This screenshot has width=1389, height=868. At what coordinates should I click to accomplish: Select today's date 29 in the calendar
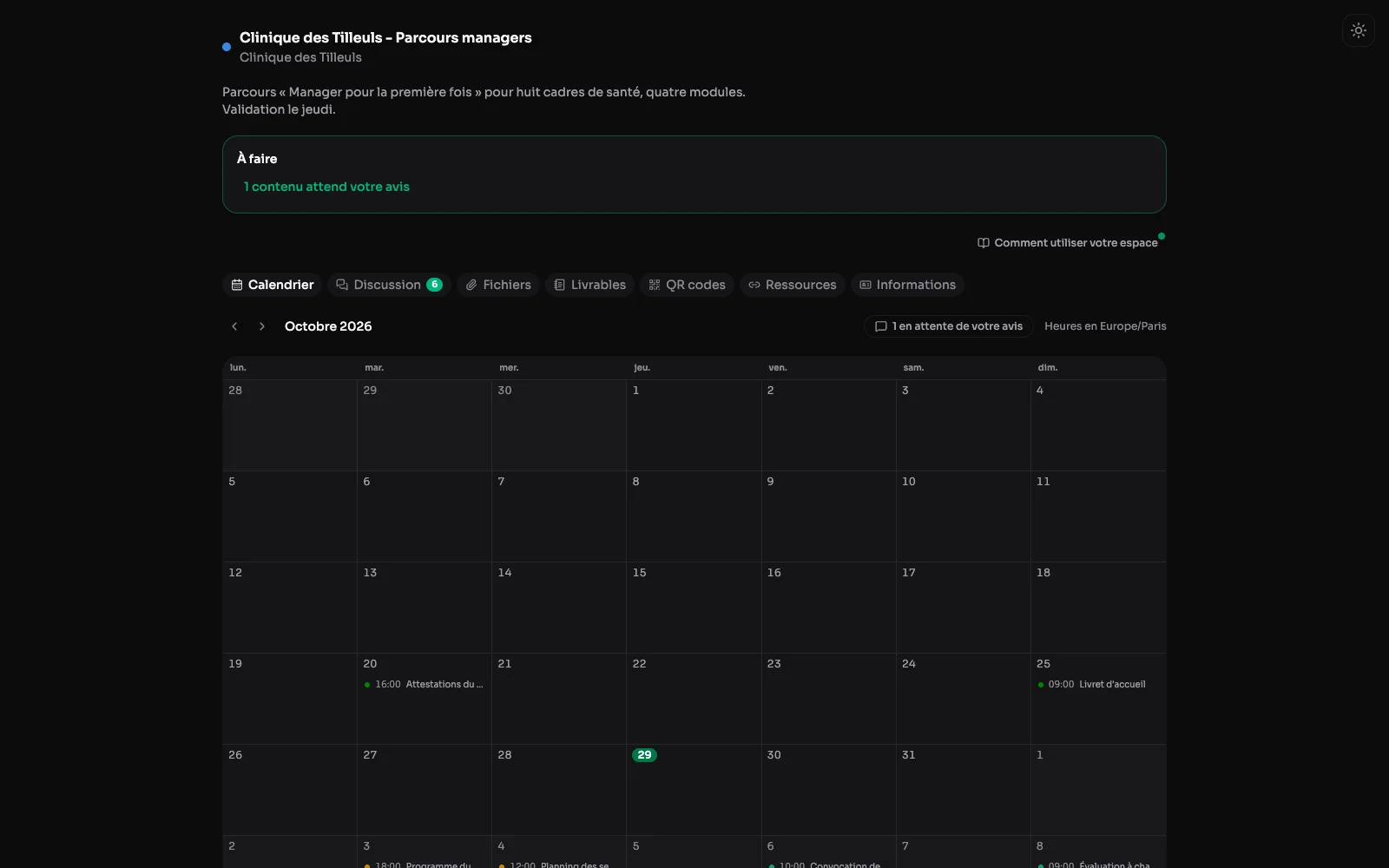click(x=644, y=755)
